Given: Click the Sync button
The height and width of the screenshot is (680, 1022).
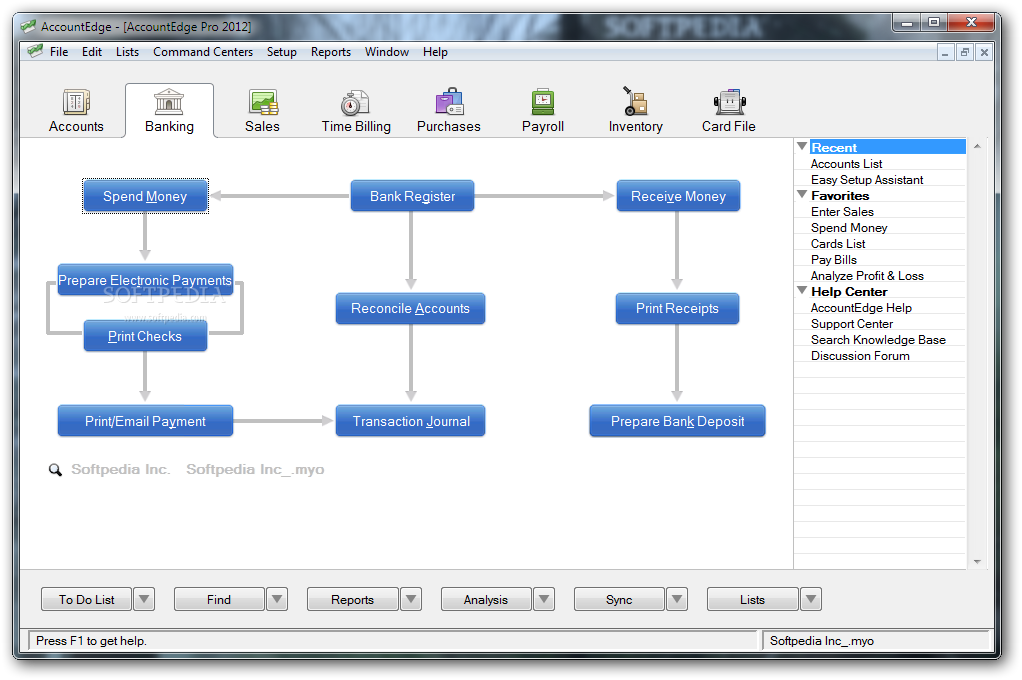Looking at the screenshot, I should point(619,599).
